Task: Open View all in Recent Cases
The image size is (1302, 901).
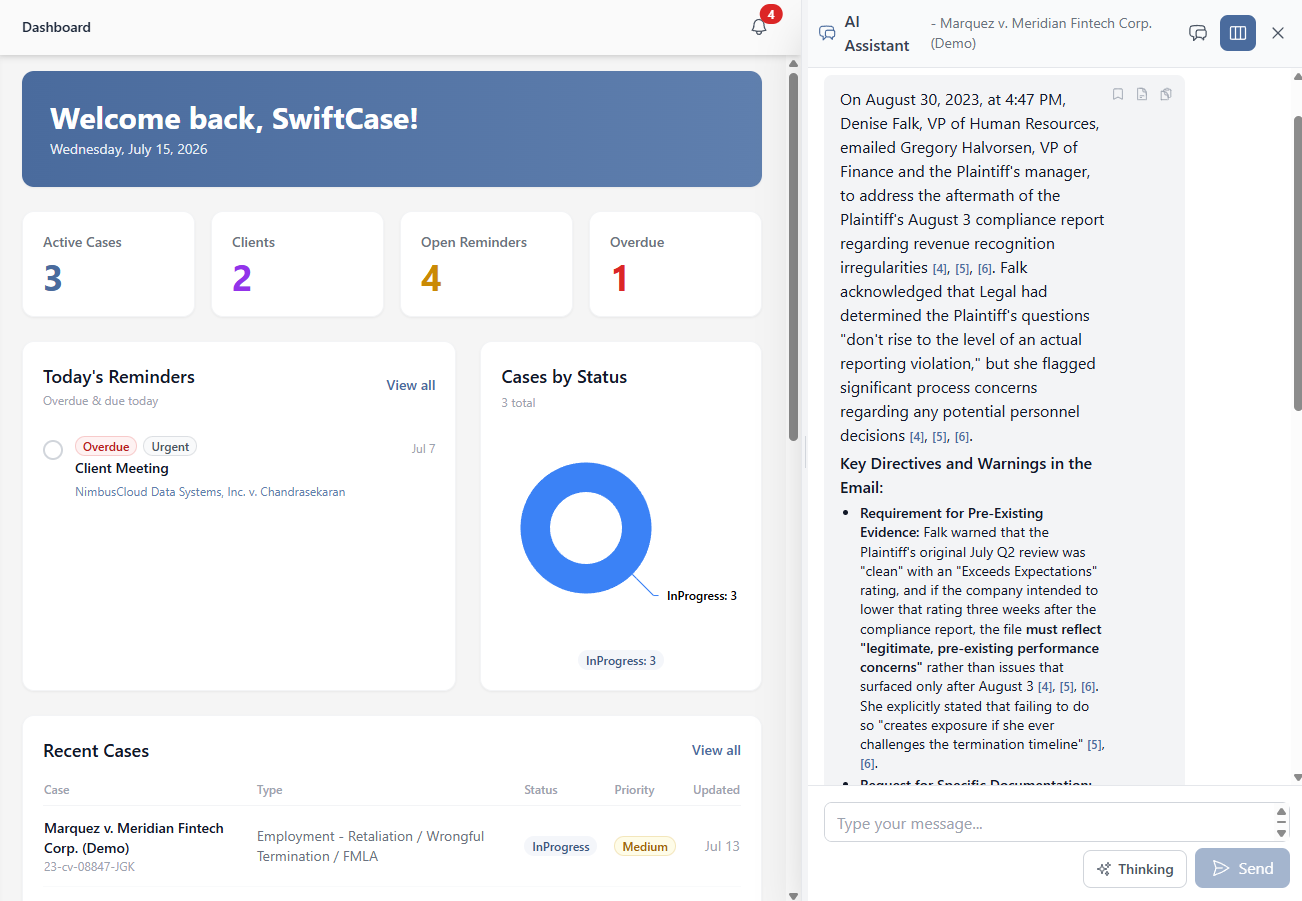Action: 716,750
